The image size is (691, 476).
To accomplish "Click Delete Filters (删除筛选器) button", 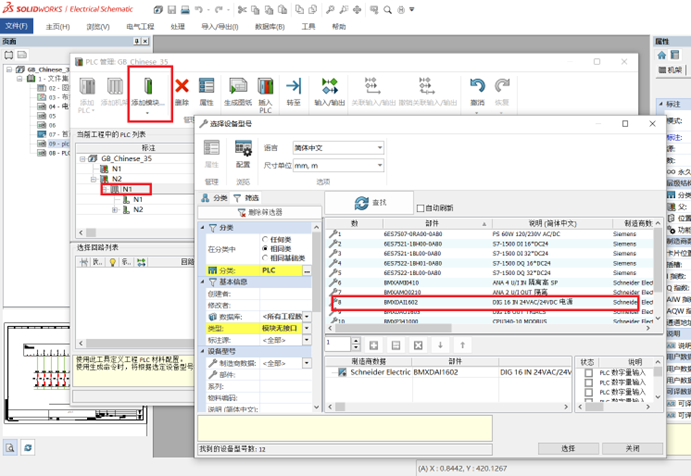I will (x=260, y=212).
